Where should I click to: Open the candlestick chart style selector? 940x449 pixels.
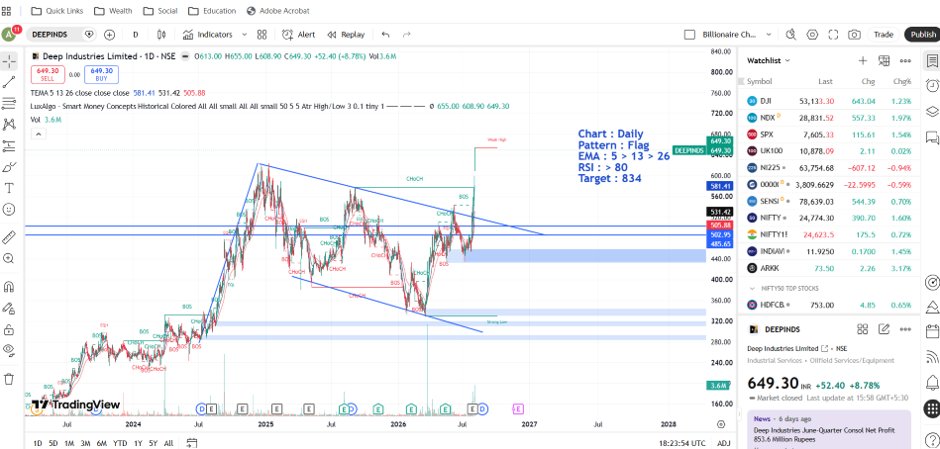tap(163, 34)
